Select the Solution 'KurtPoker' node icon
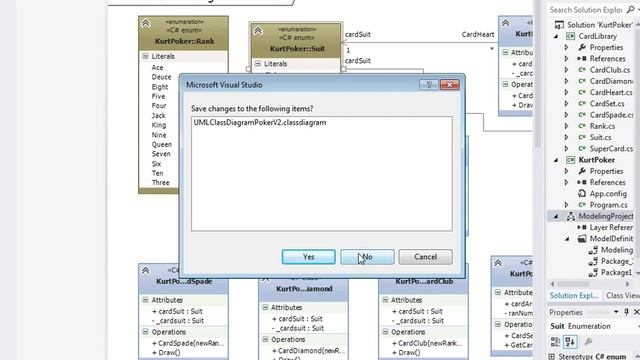 [559, 25]
